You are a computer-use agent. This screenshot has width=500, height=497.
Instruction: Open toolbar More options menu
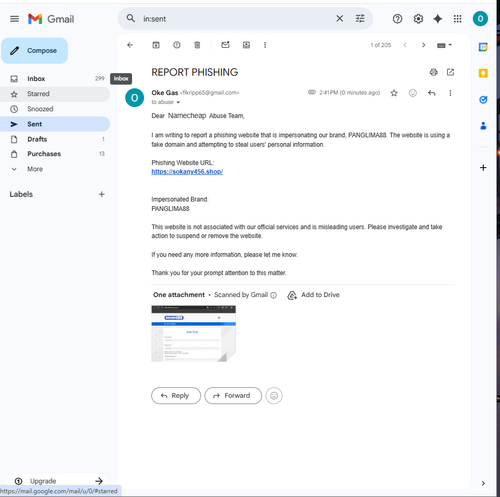pos(265,45)
